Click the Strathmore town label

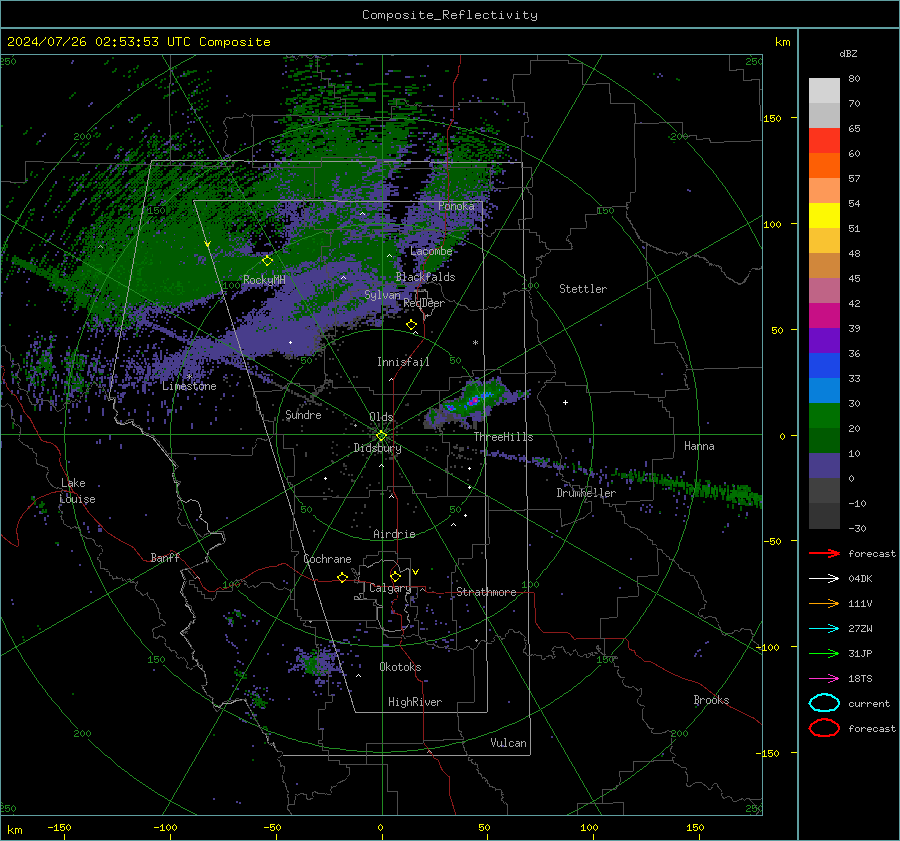point(486,592)
